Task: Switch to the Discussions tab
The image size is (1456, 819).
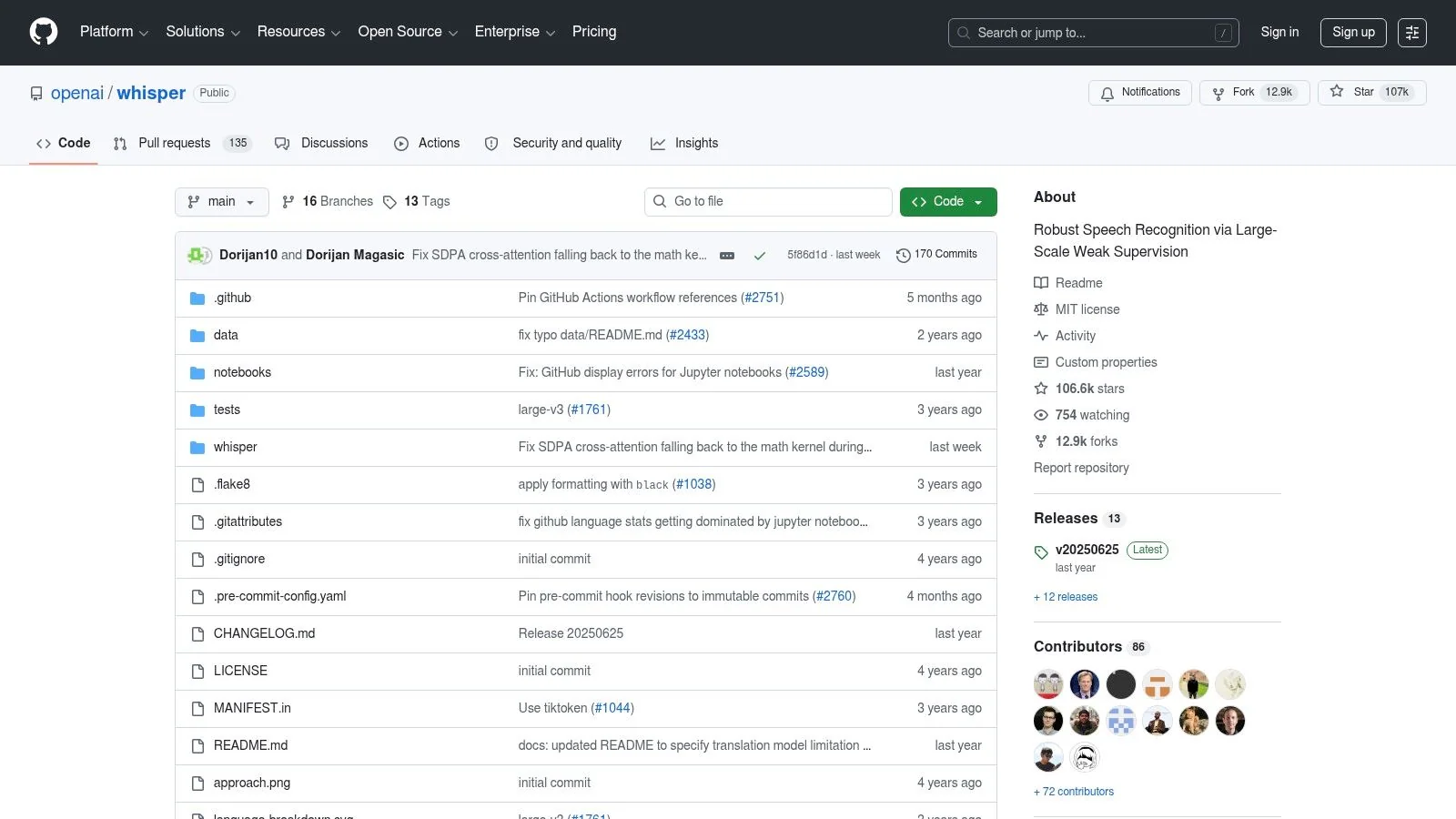Action: [x=322, y=143]
